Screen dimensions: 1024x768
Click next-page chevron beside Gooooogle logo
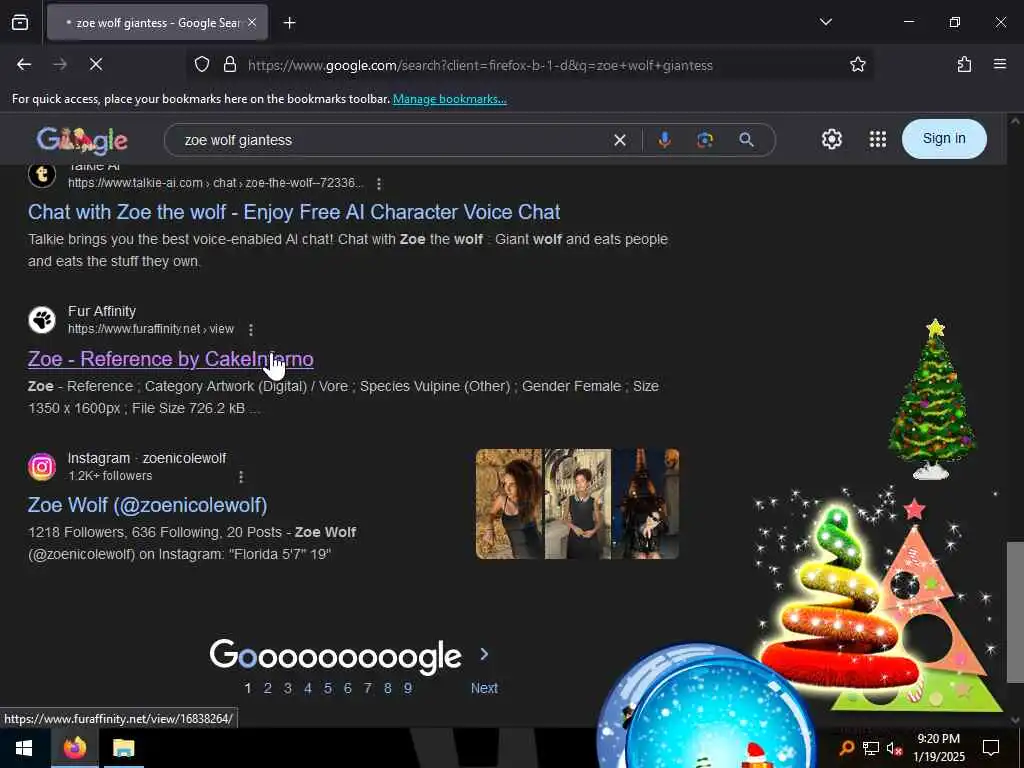pos(484,654)
